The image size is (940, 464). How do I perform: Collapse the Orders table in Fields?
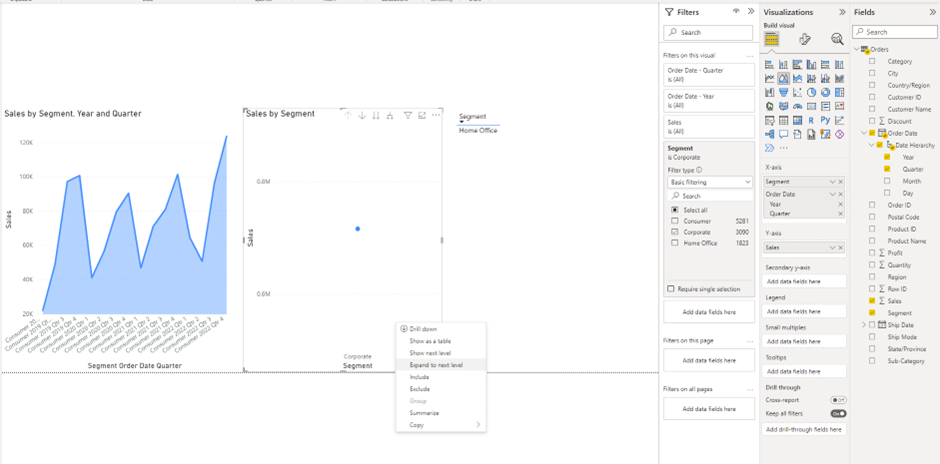coord(855,49)
